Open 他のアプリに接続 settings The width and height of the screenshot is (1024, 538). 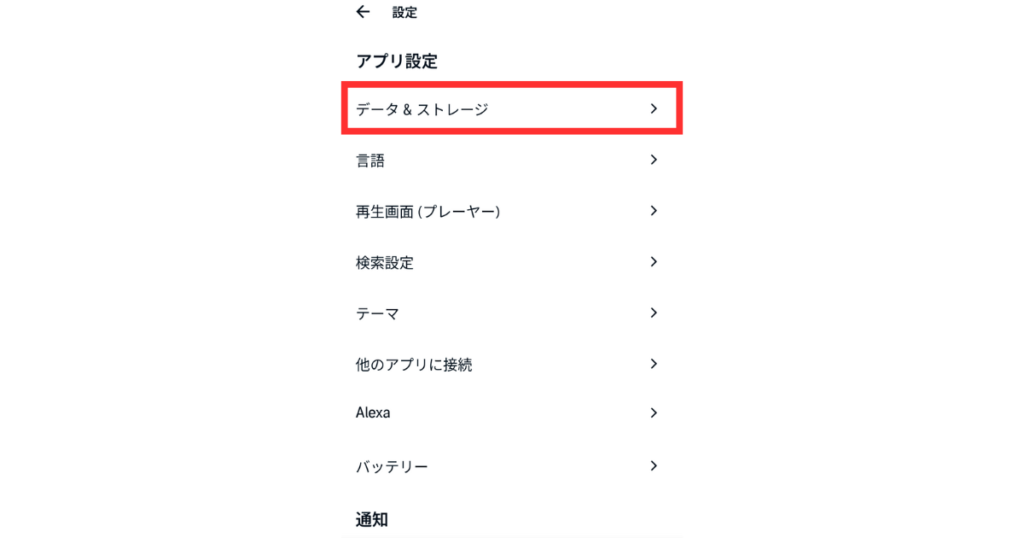[x=512, y=364]
